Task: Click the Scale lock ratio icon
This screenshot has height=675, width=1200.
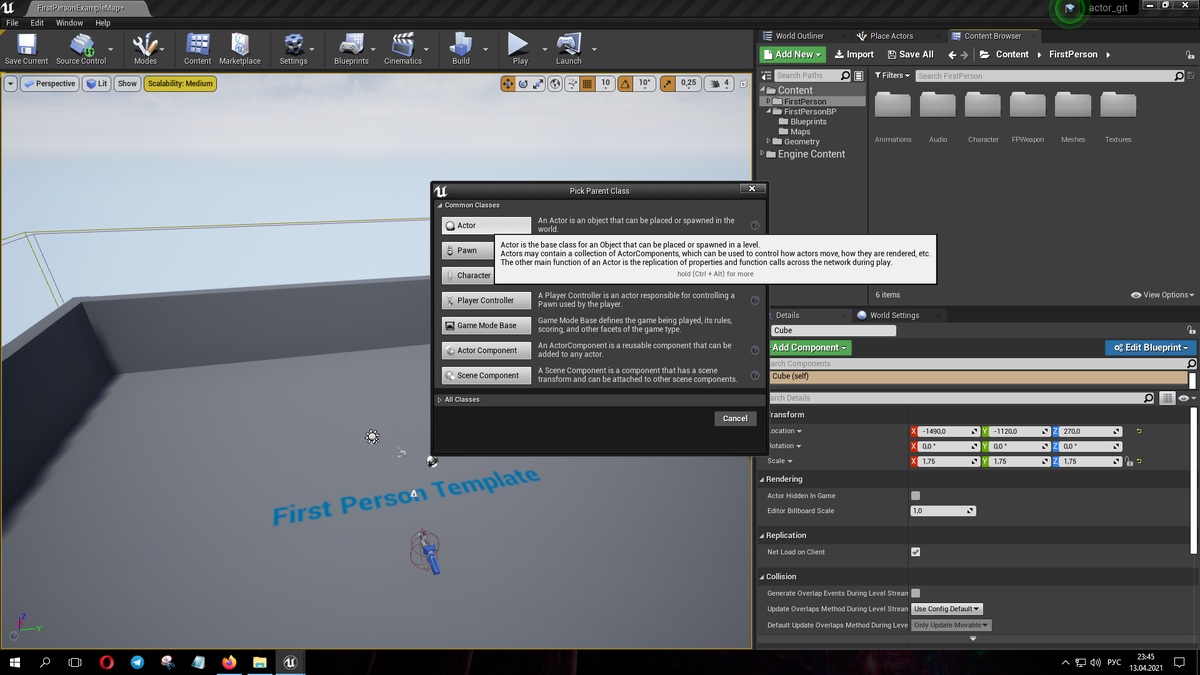Action: coord(1129,462)
